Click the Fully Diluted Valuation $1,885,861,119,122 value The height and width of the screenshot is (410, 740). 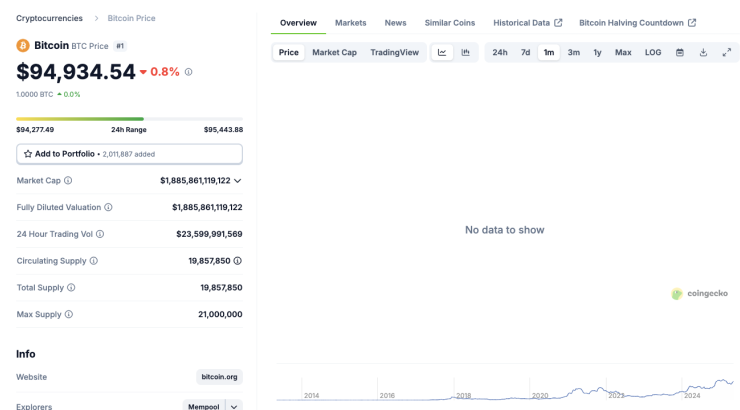tap(207, 207)
